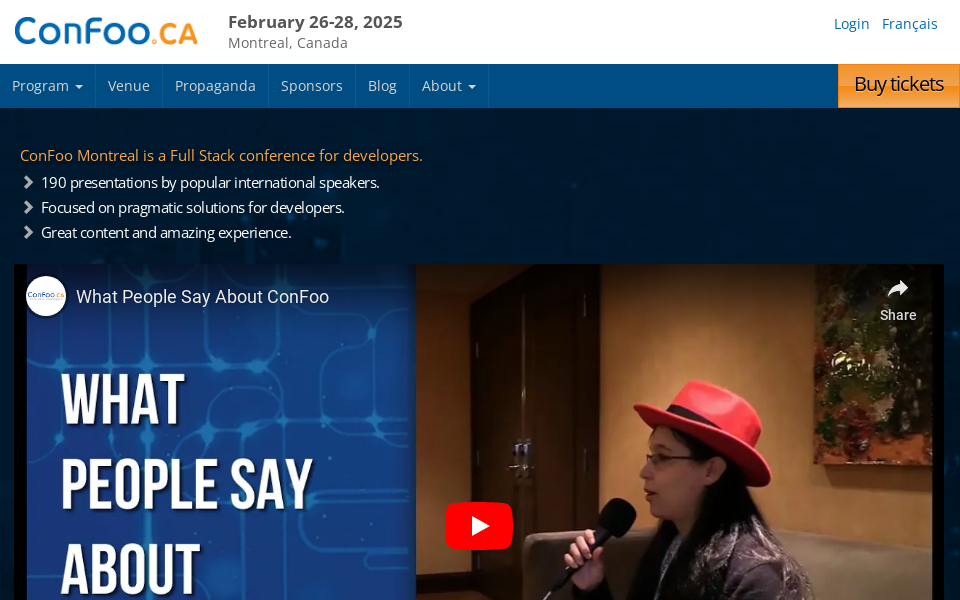Click the ConFoo channel avatar in the video
This screenshot has width=960, height=600.
tap(45, 297)
